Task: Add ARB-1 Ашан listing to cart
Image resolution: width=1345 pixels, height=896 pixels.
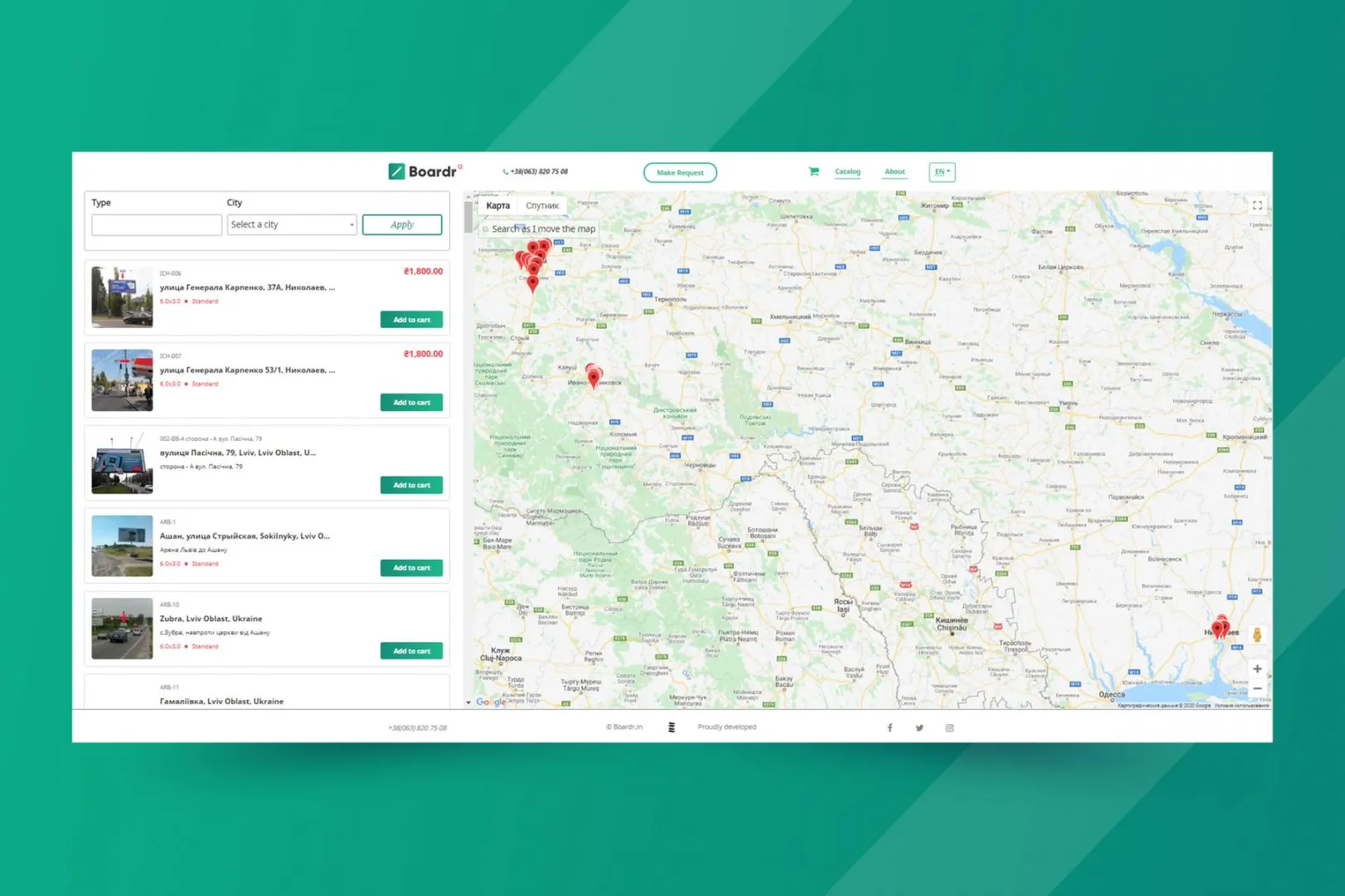Action: pos(412,568)
